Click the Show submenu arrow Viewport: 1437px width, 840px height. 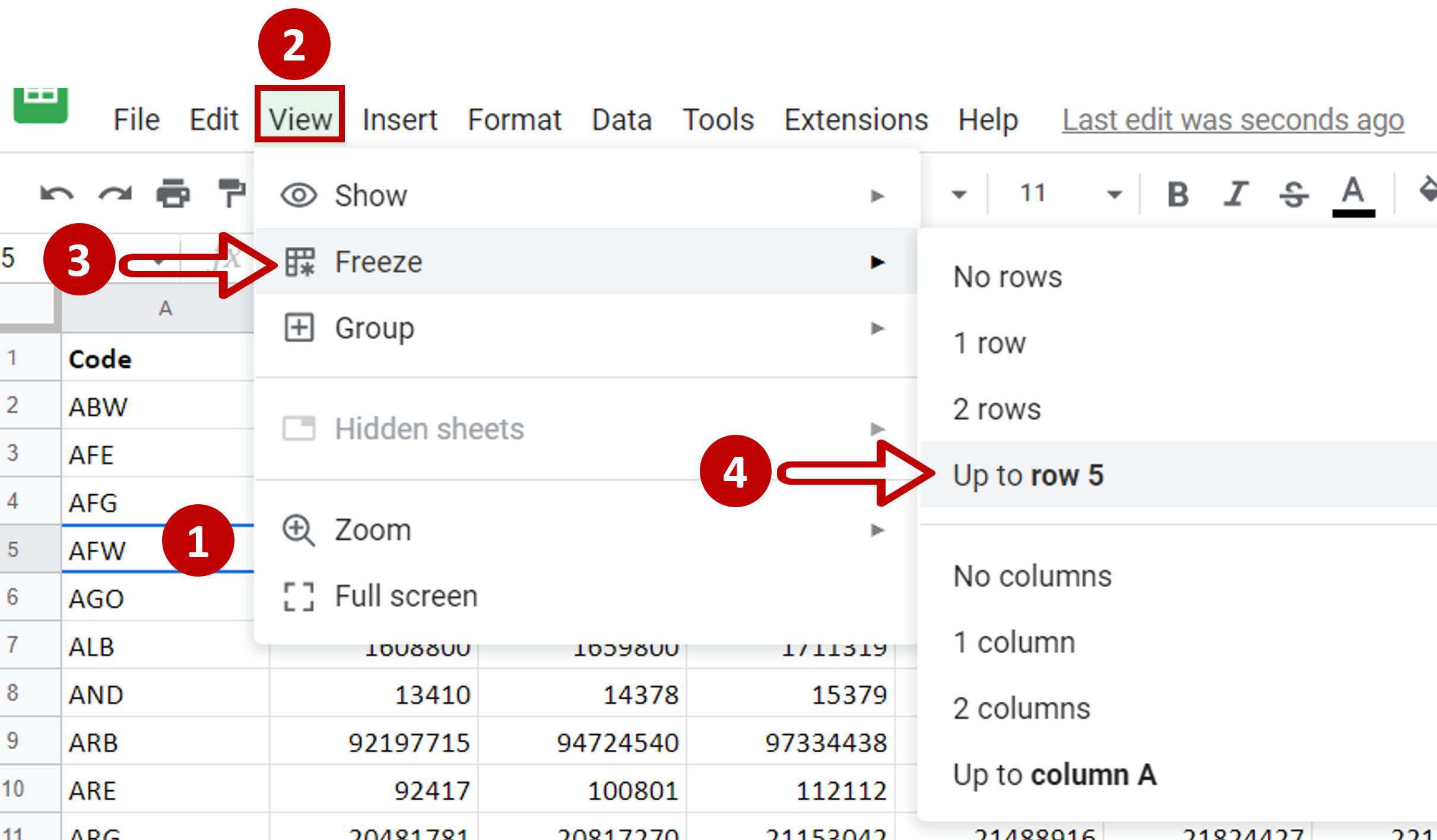(x=877, y=196)
